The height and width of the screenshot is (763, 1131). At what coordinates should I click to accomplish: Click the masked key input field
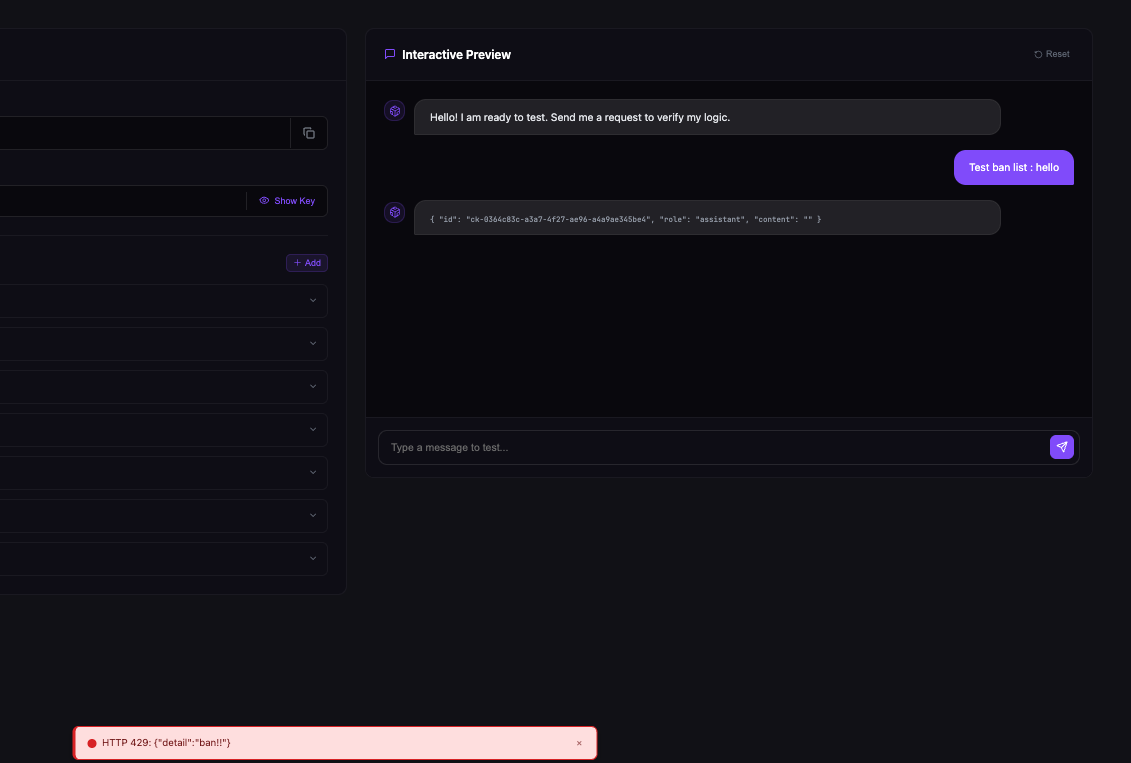pos(123,201)
